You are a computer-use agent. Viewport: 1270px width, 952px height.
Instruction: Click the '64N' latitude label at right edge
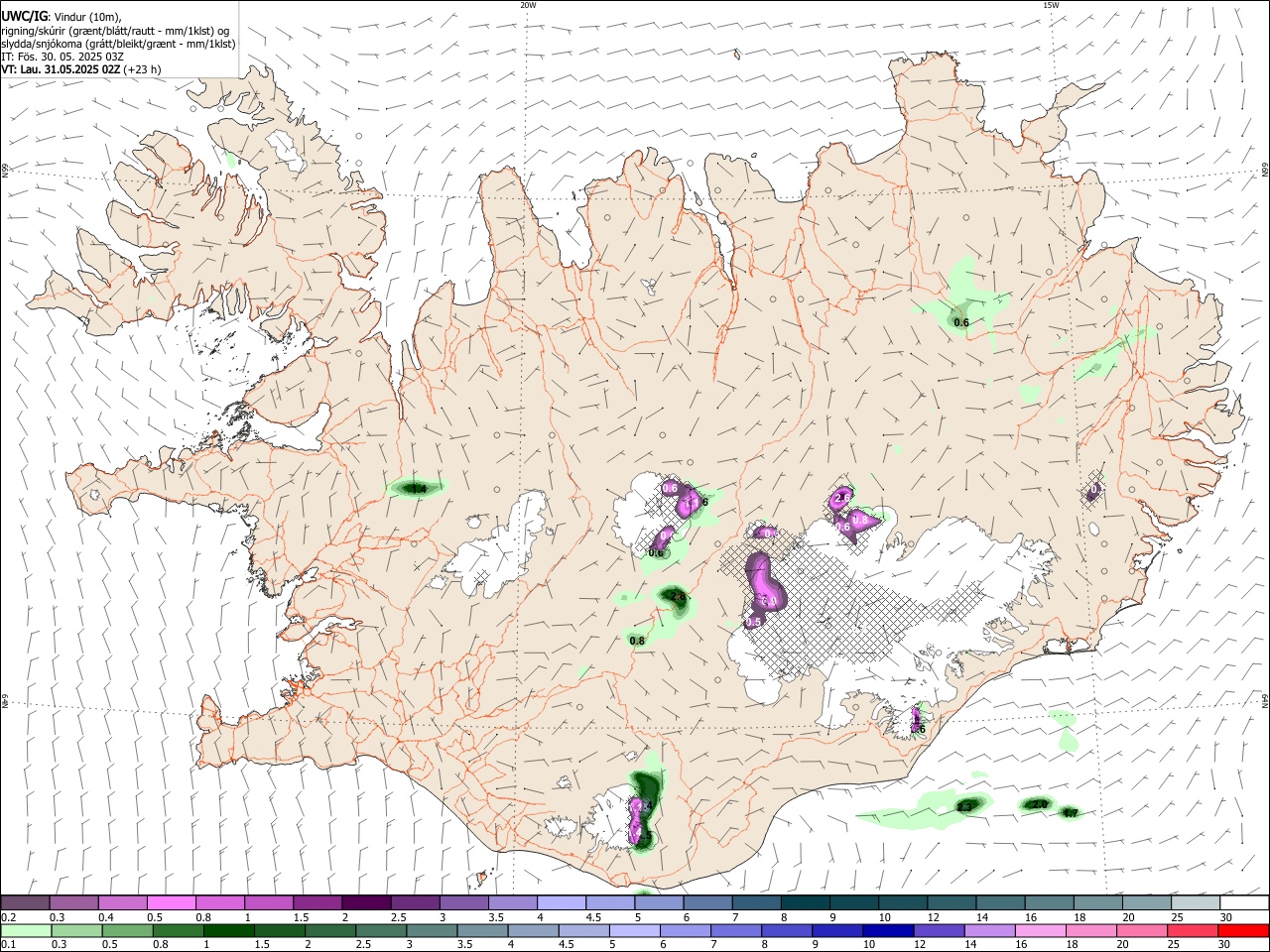pyautogui.click(x=1265, y=700)
